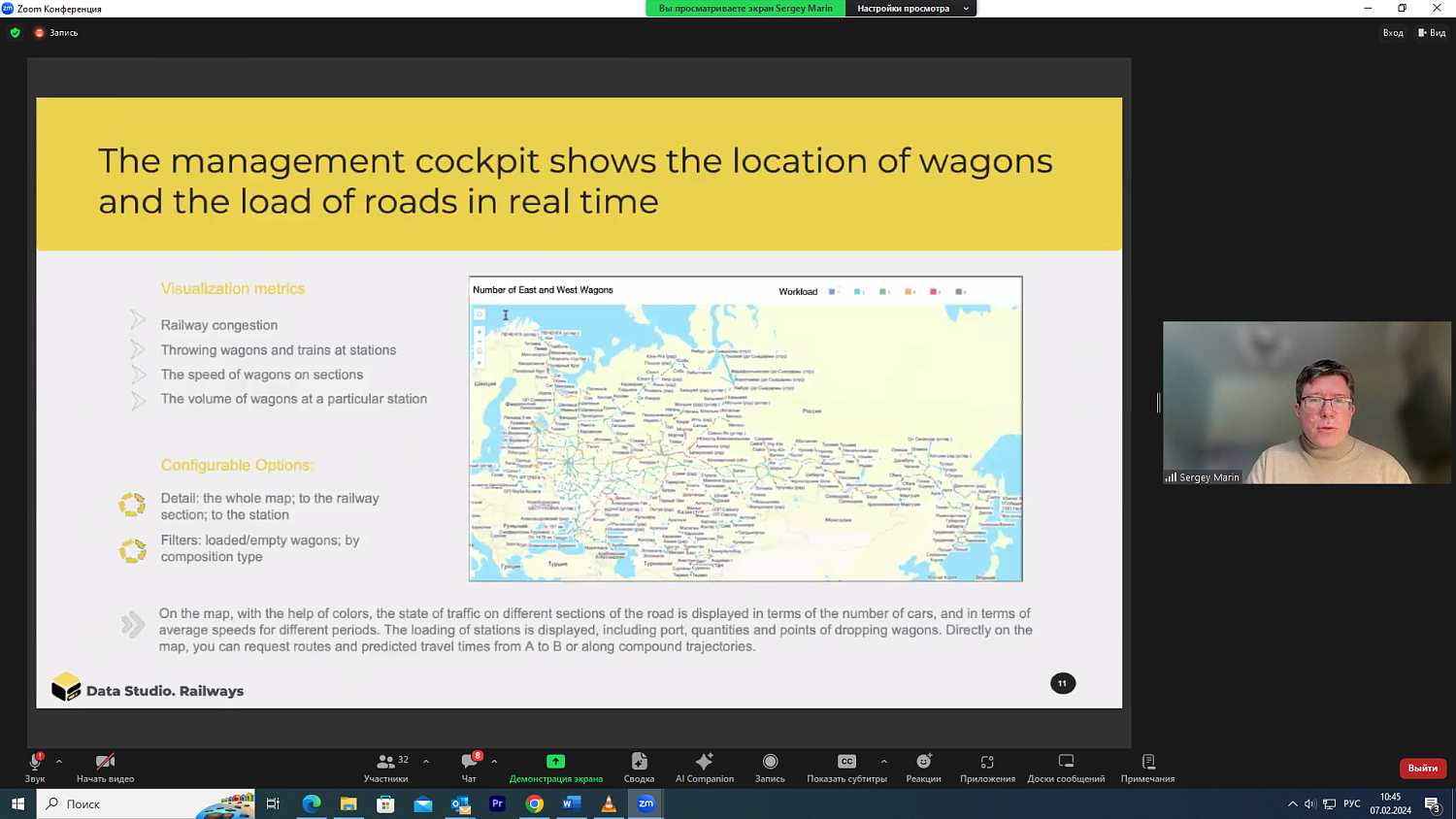Click the first blue Workload legend swatch
1456x819 pixels.
point(832,291)
